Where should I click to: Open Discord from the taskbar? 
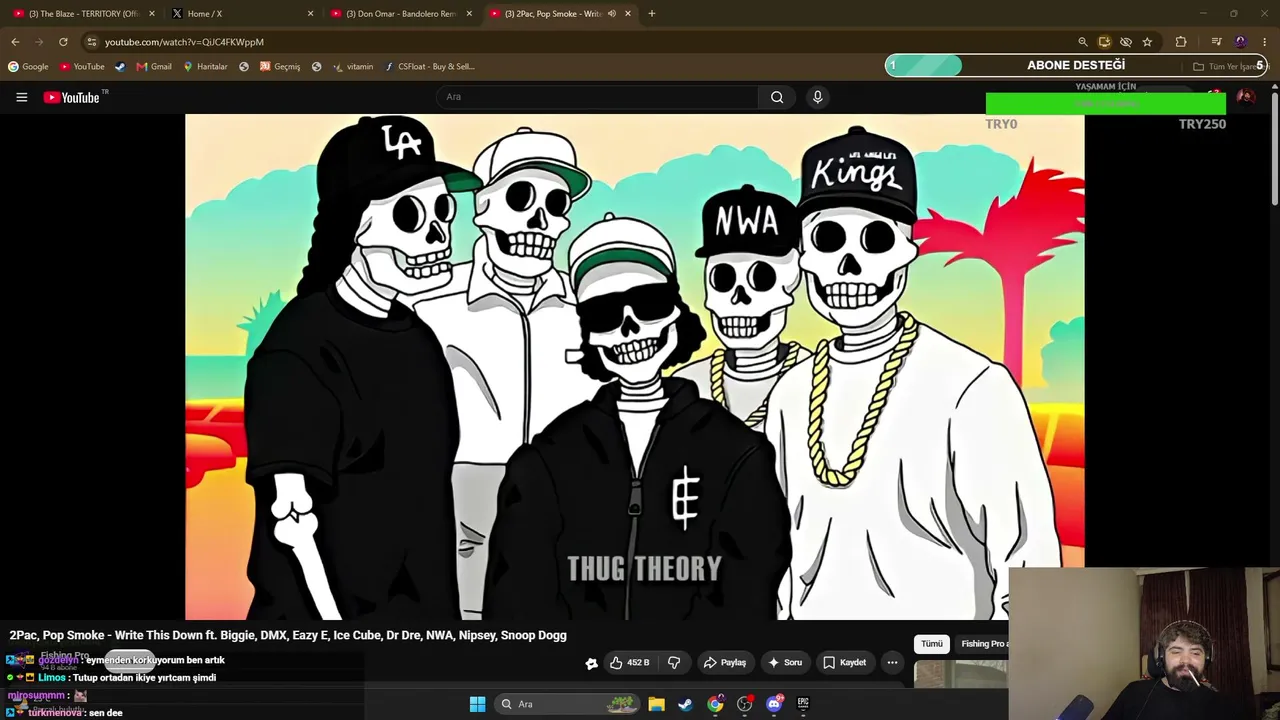(x=774, y=704)
